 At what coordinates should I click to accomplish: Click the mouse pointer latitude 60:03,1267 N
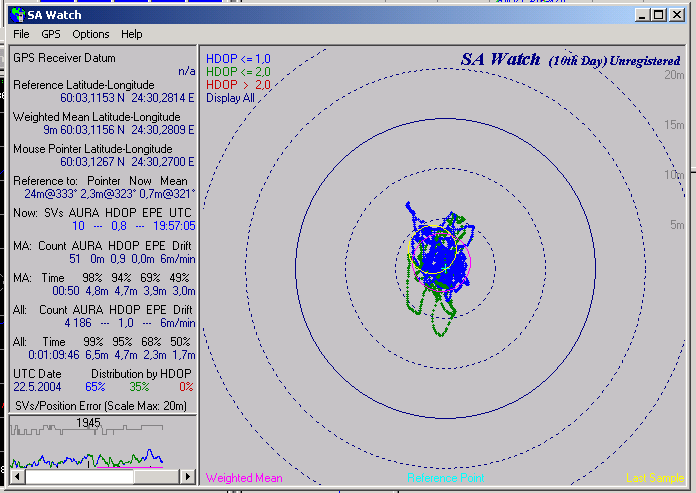click(x=92, y=162)
